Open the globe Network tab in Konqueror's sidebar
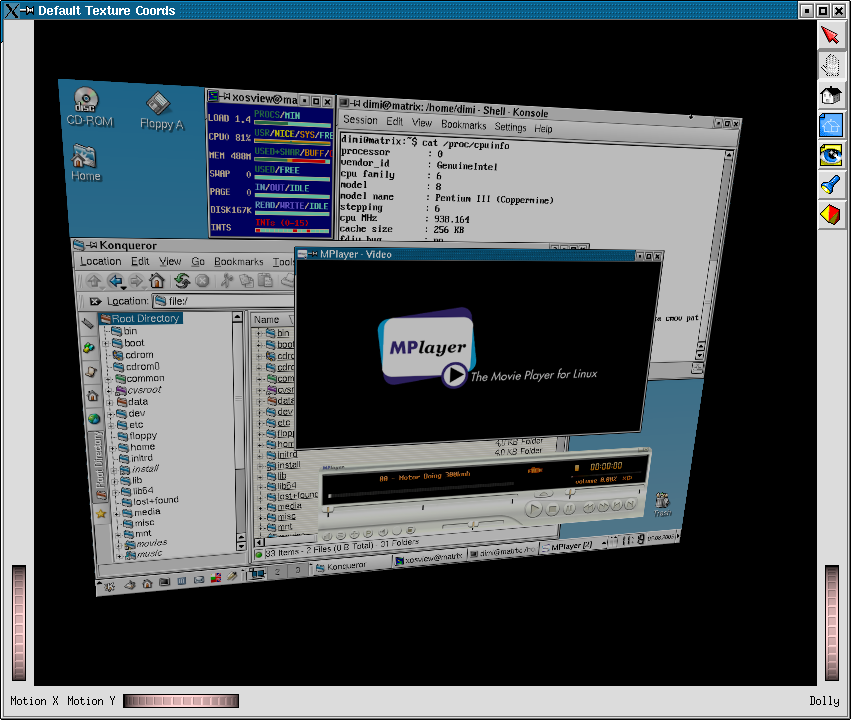Viewport: 851px width, 720px height. pyautogui.click(x=94, y=419)
